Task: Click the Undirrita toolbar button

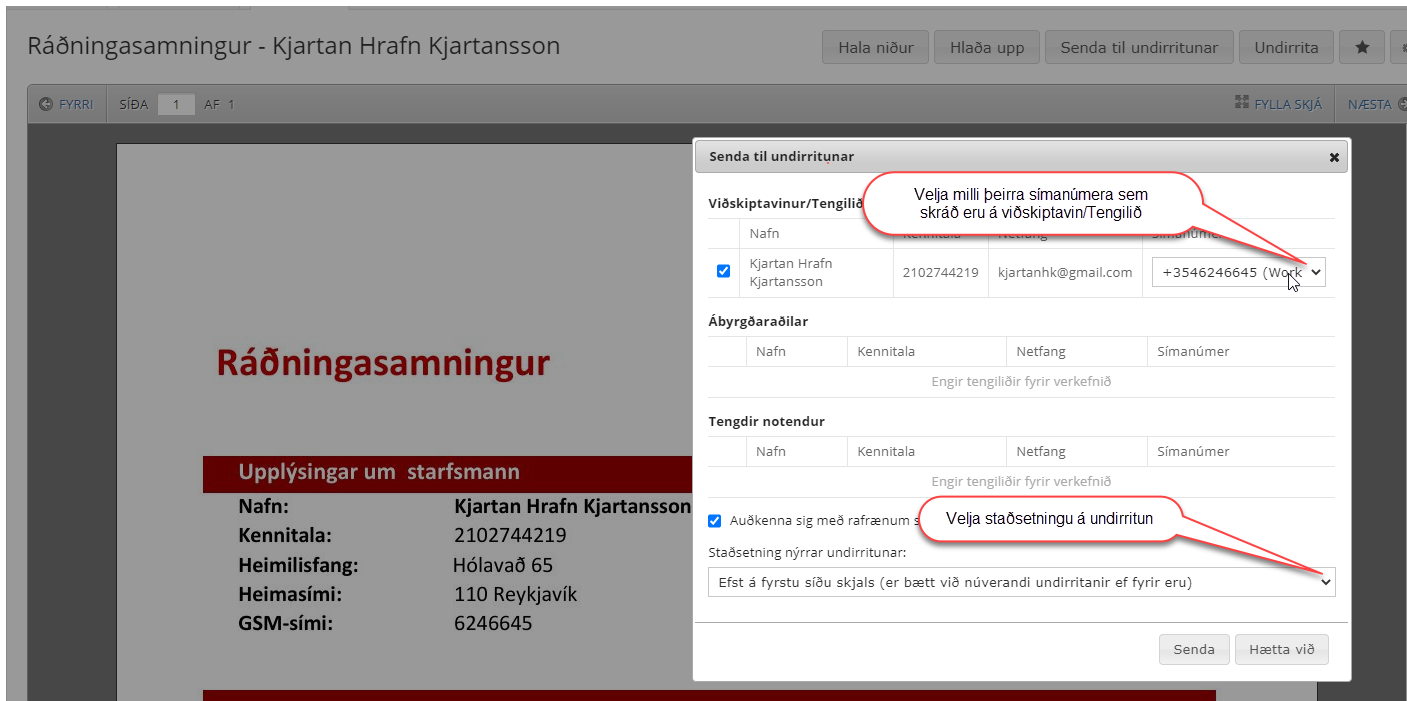Action: click(1286, 47)
